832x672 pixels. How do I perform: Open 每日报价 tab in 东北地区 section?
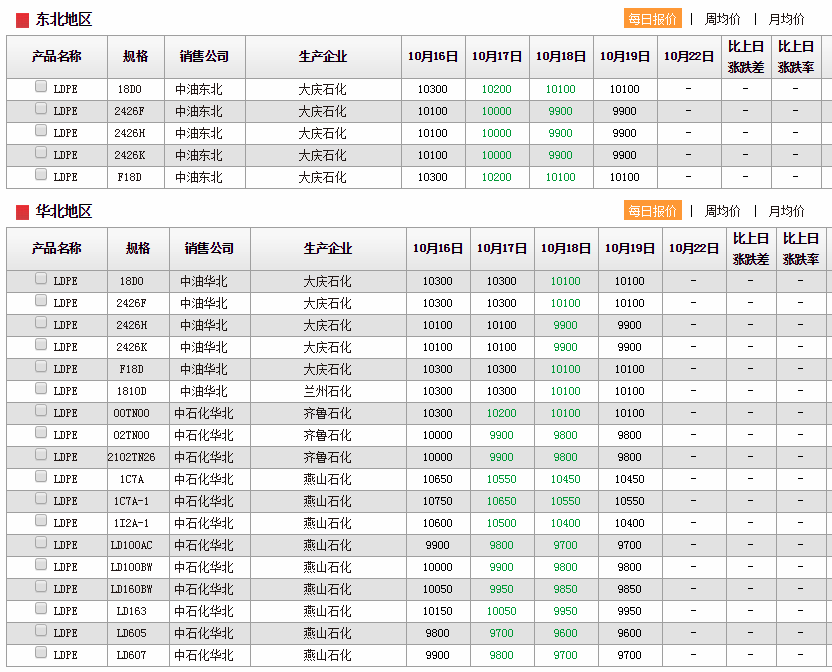pyautogui.click(x=652, y=19)
